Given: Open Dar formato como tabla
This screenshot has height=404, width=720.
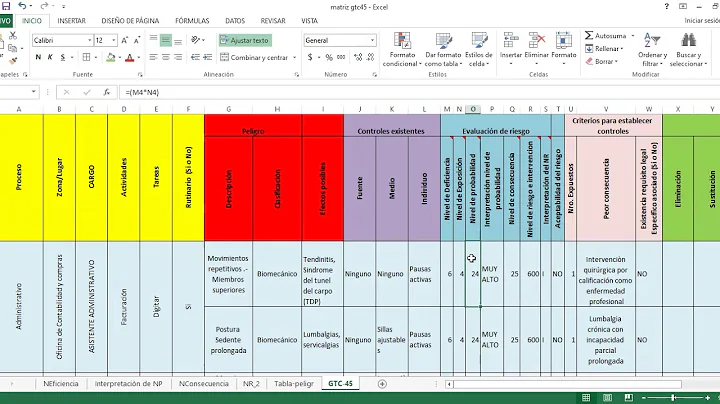Looking at the screenshot, I should 443,50.
